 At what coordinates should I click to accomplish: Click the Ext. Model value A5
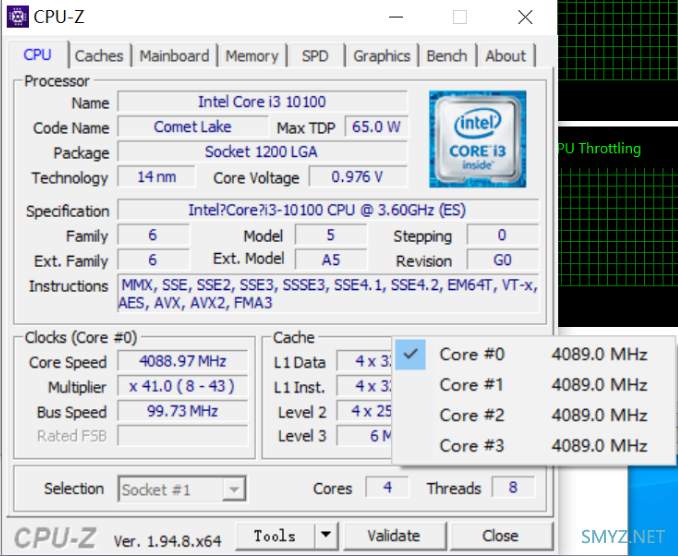click(331, 260)
